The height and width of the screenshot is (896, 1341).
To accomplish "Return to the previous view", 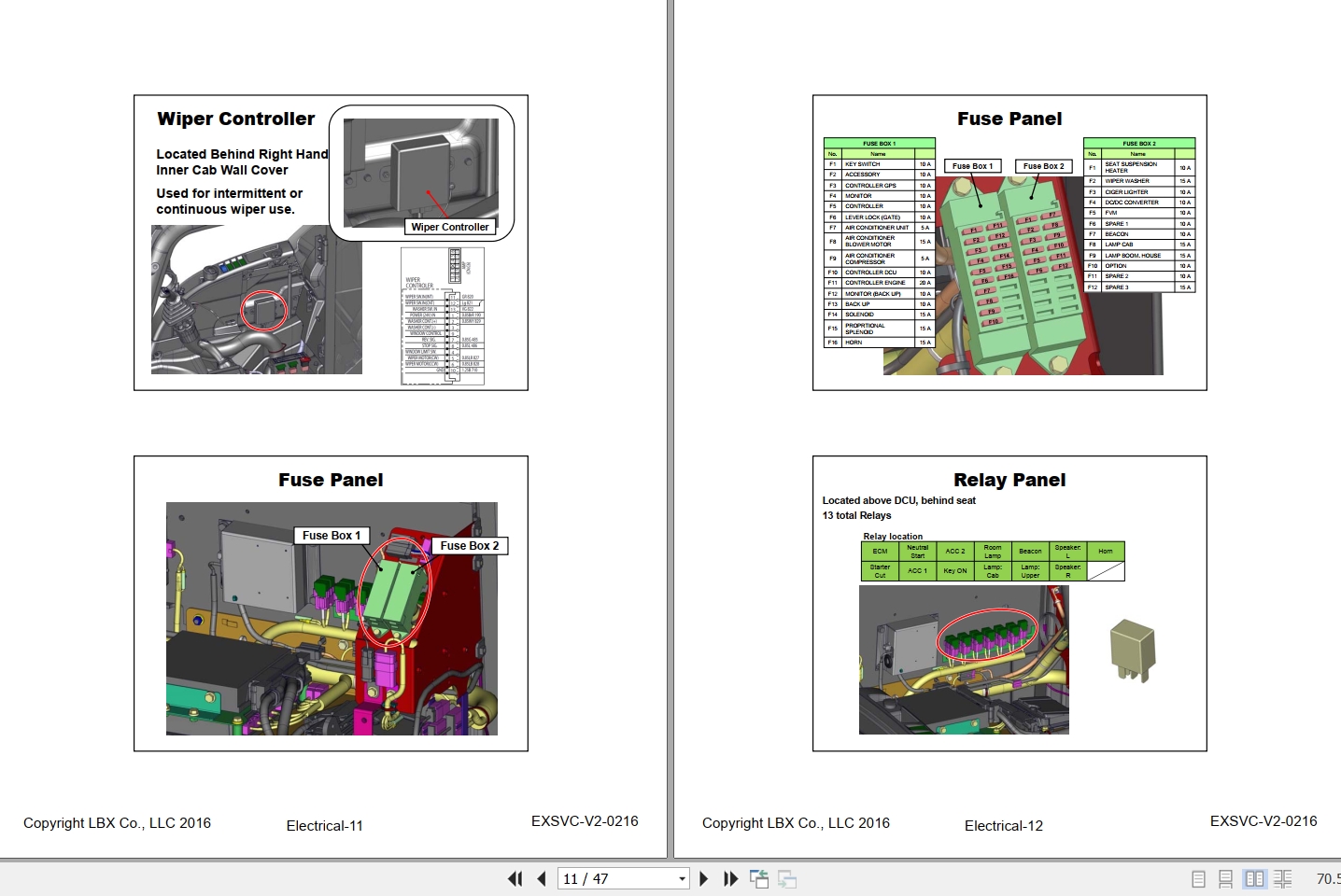I will point(758,878).
